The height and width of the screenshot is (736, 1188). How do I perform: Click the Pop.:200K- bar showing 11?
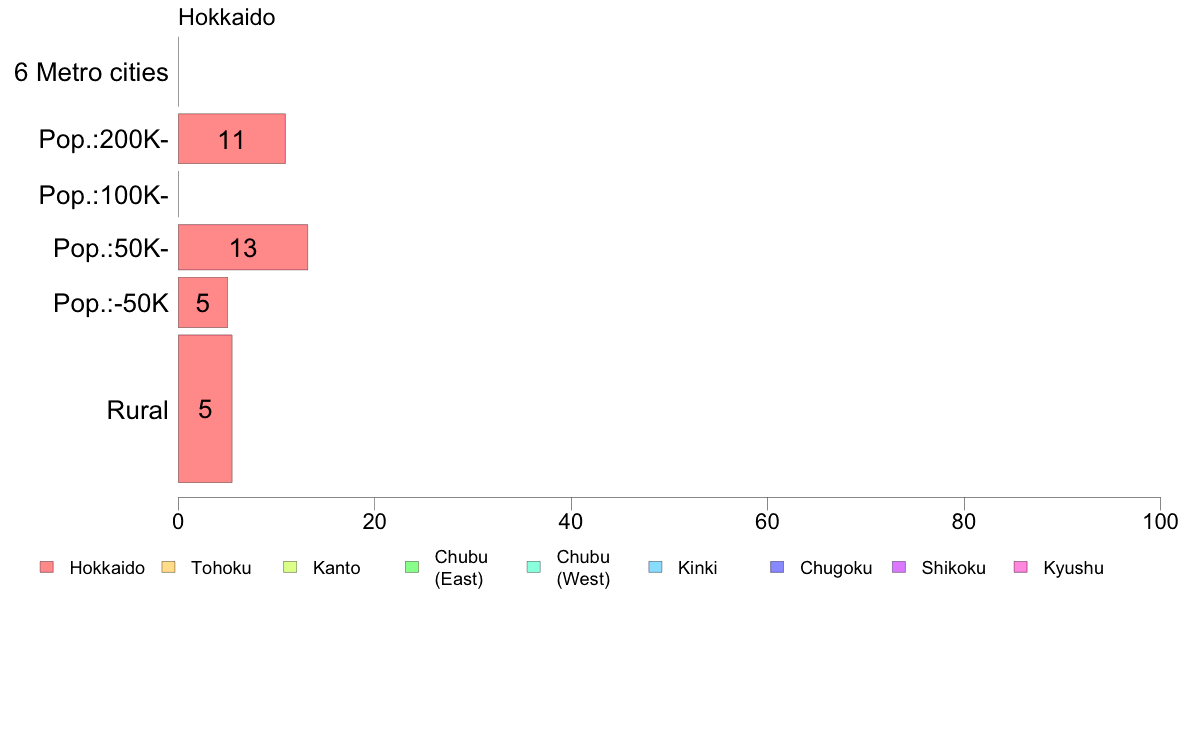click(x=232, y=139)
